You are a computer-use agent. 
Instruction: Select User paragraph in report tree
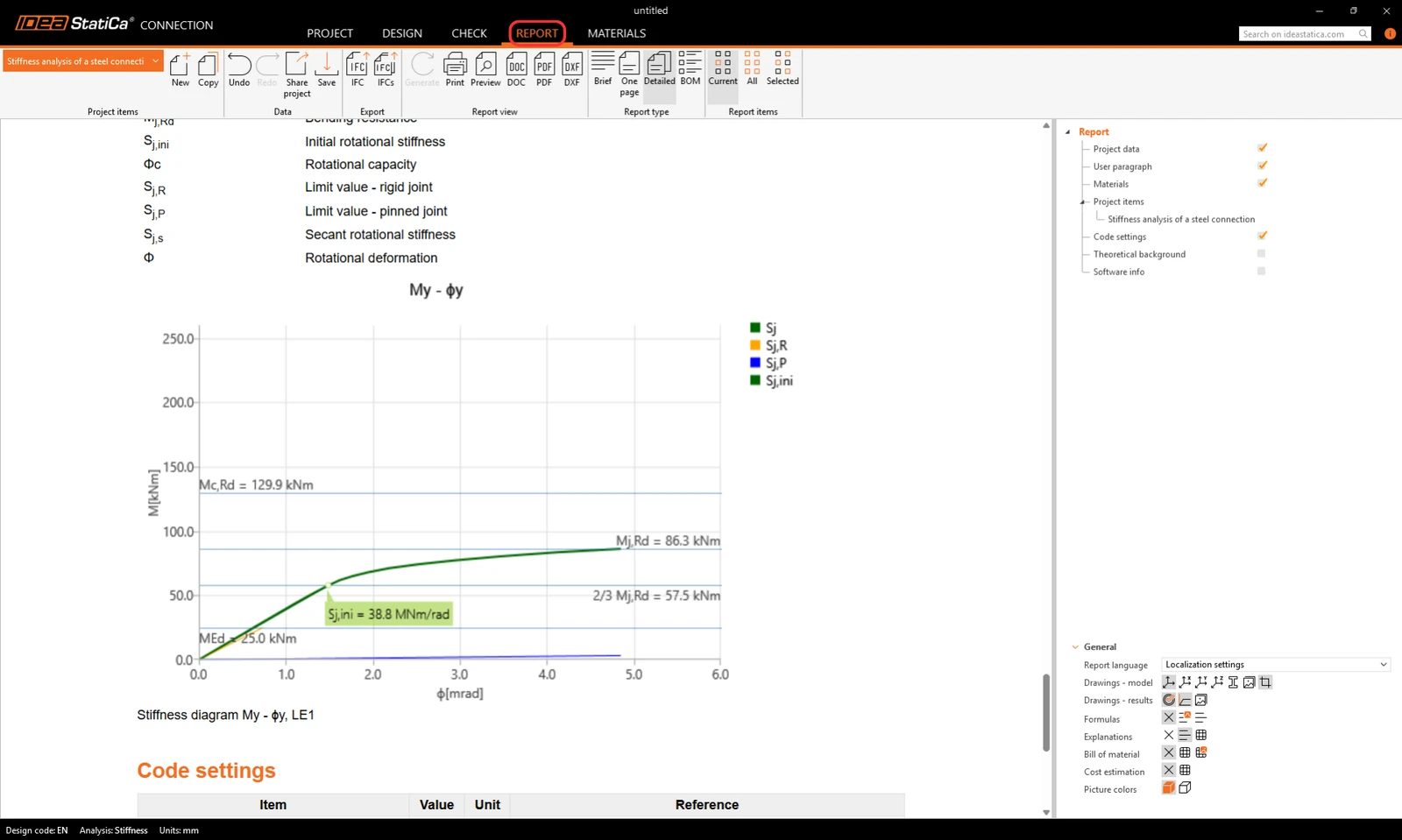coord(1122,166)
